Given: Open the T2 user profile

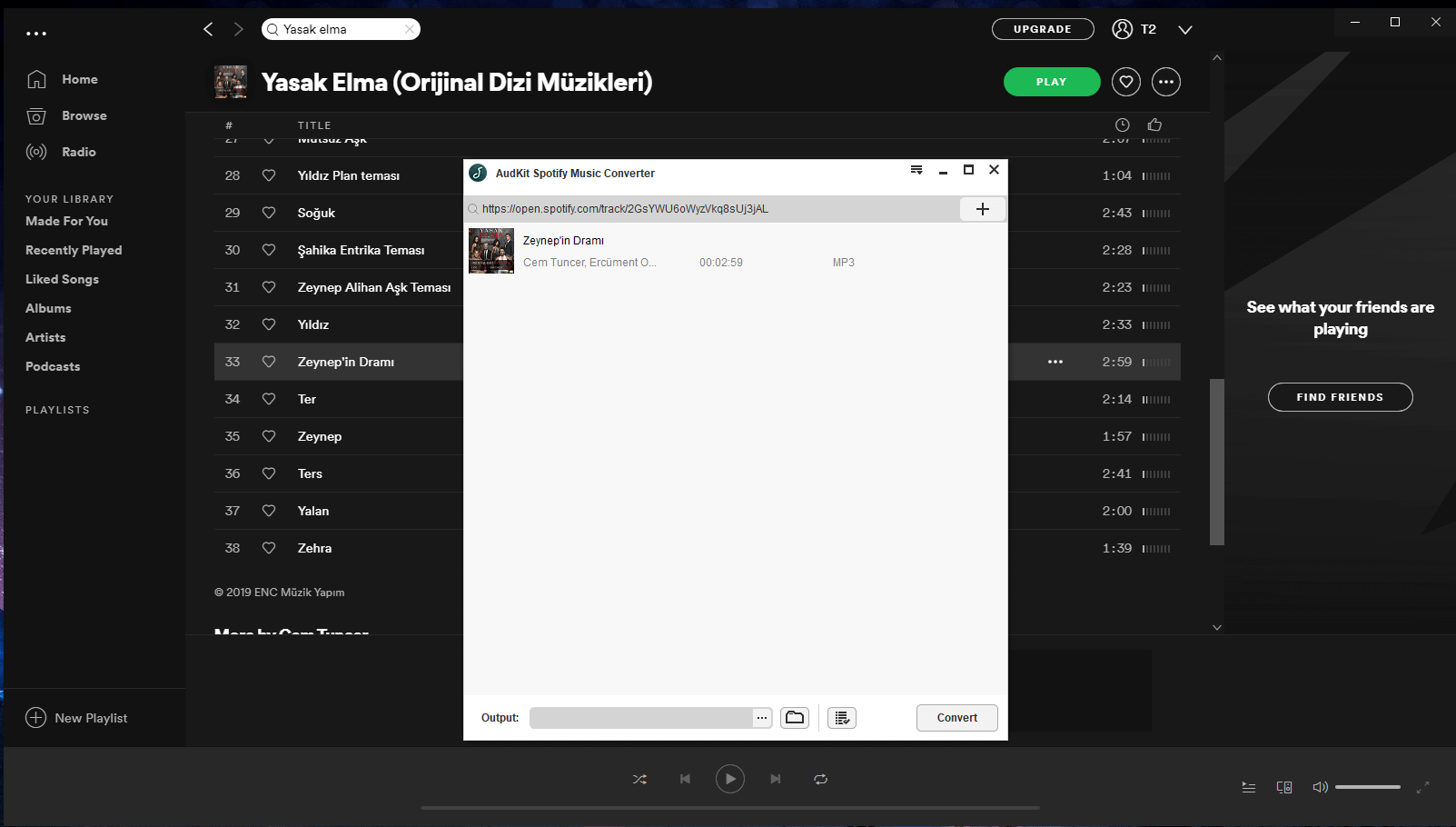Looking at the screenshot, I should [1134, 29].
